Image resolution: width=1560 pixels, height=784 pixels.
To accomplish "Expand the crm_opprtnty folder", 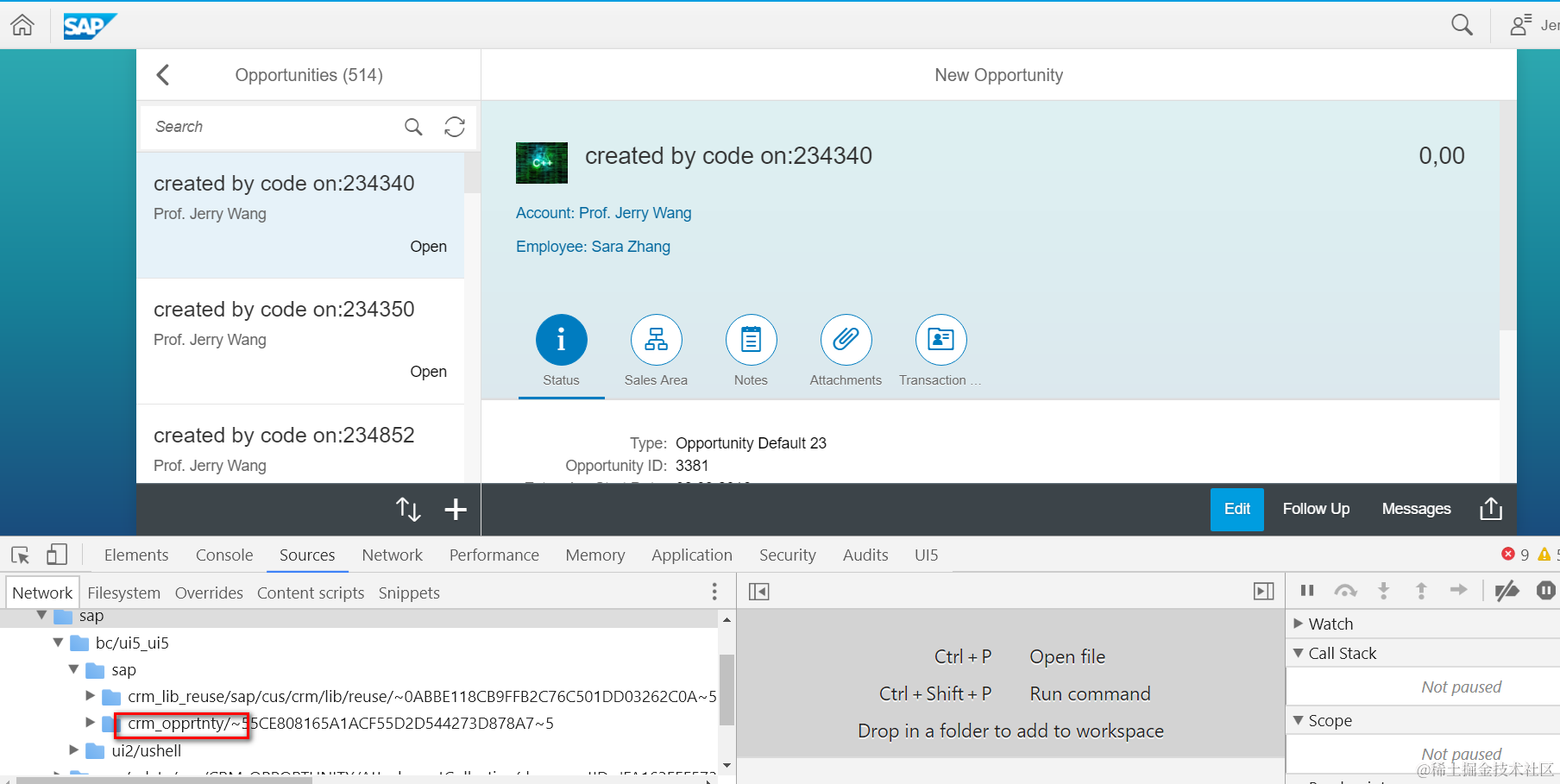I will 91,722.
